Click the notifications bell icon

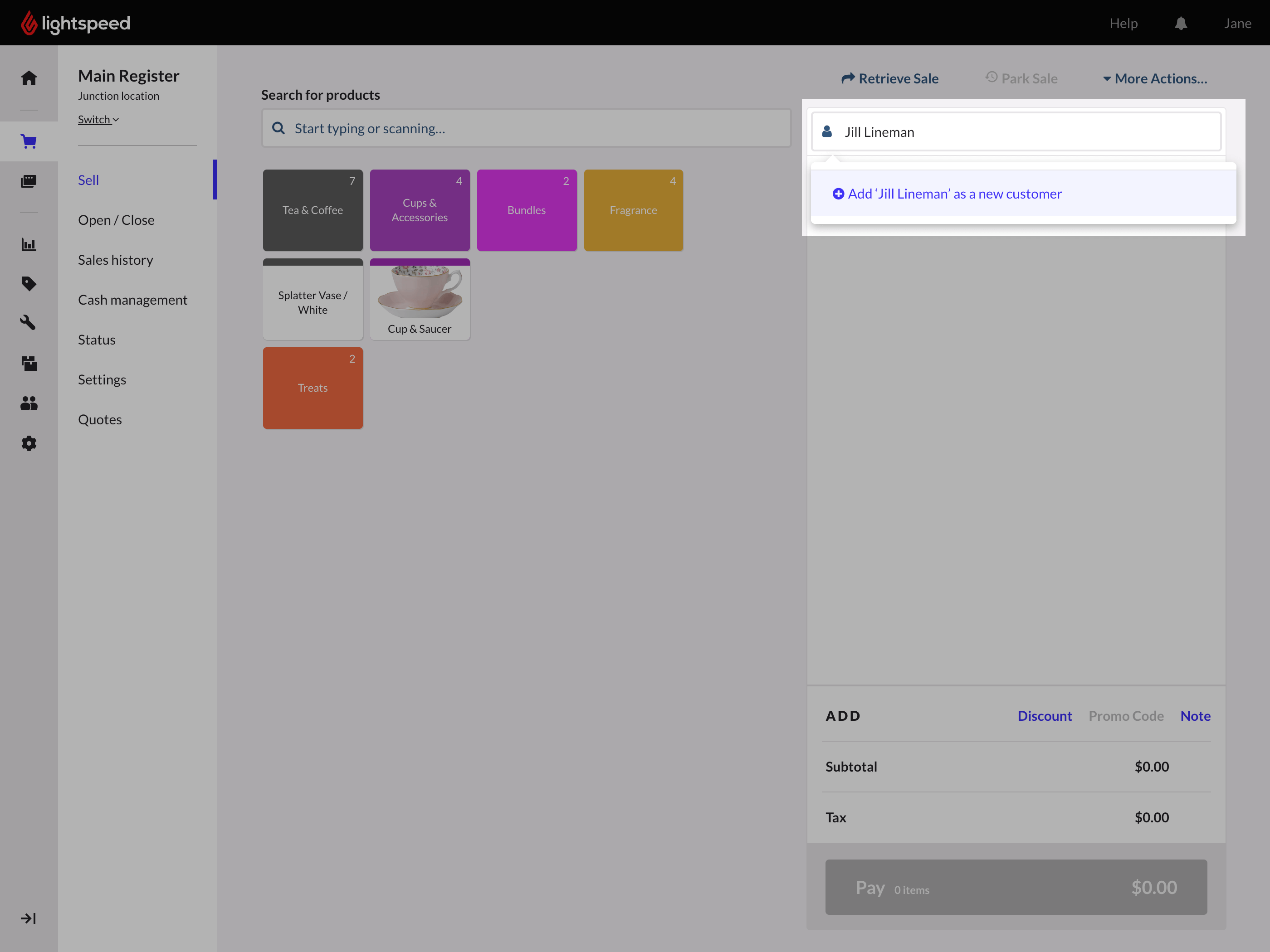pyautogui.click(x=1181, y=24)
